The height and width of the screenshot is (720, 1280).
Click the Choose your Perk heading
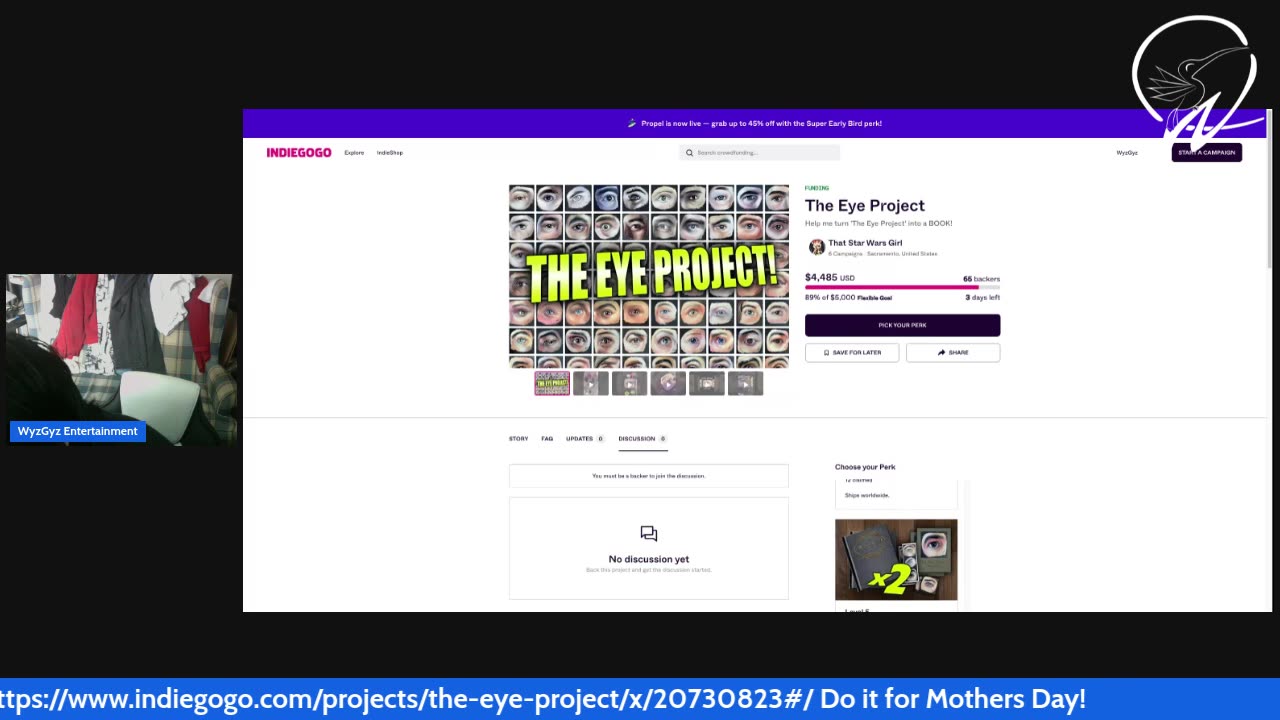[x=865, y=467]
